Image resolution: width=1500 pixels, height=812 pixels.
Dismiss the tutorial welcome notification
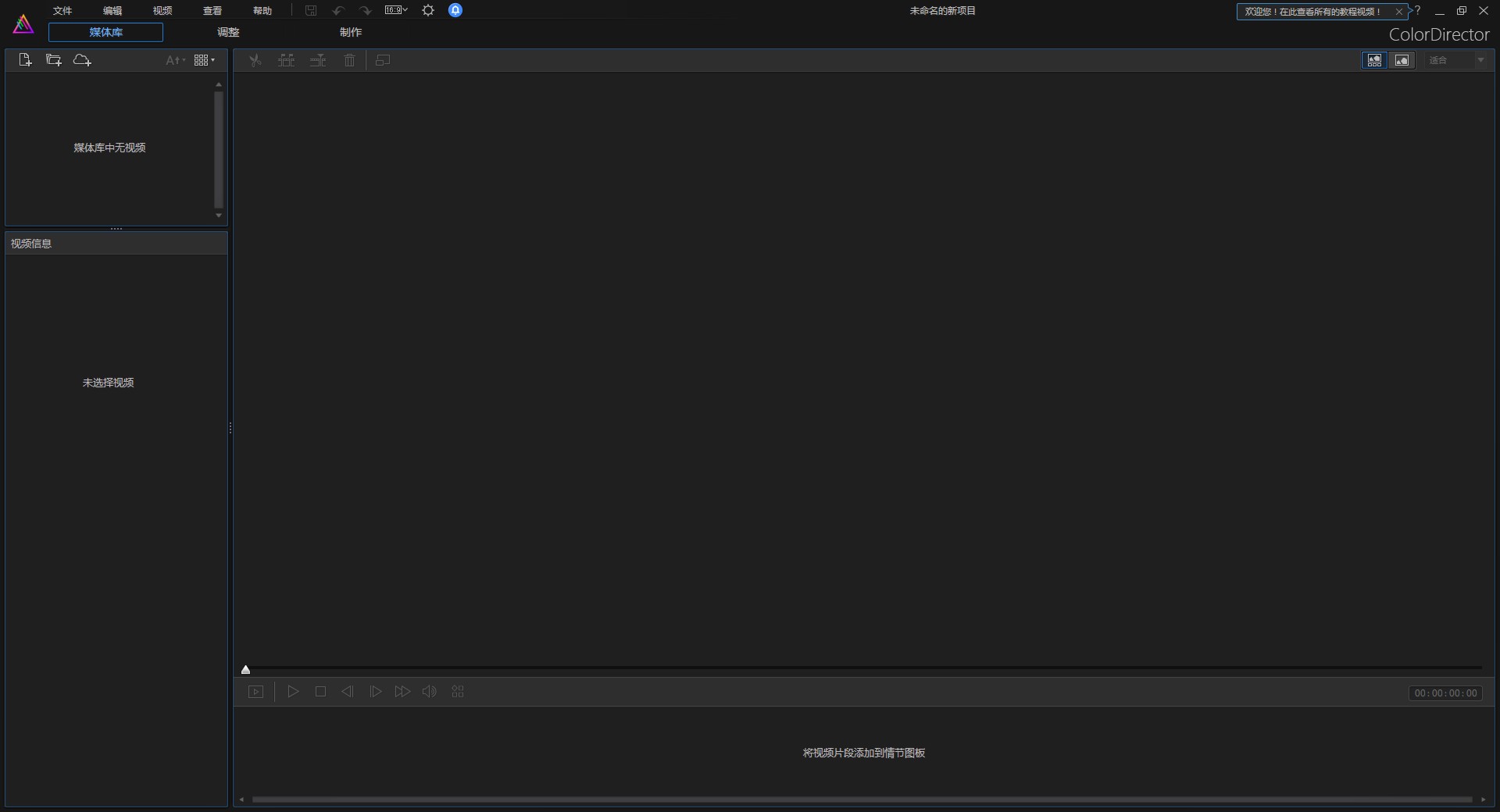click(1399, 11)
